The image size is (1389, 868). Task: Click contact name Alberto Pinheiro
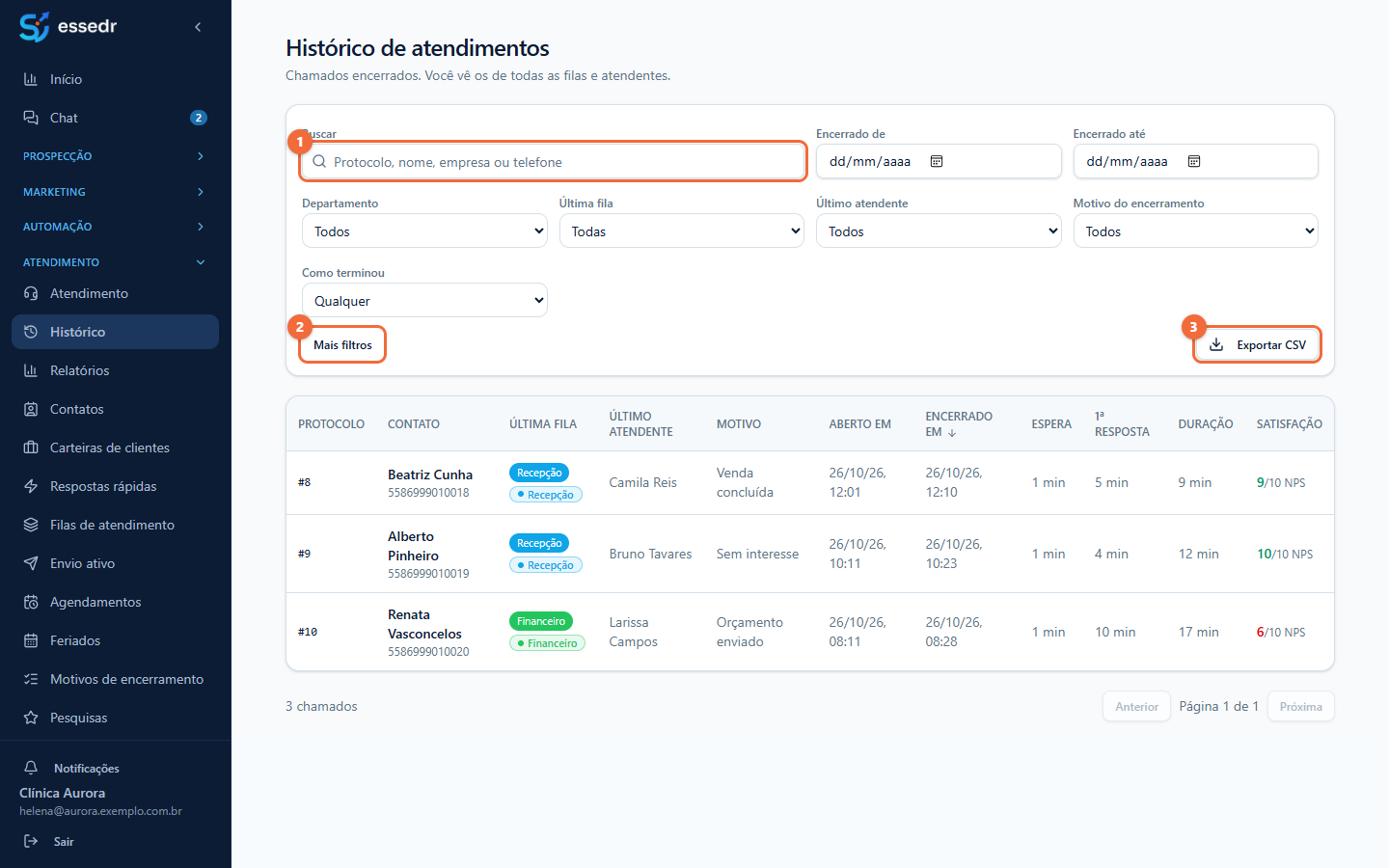point(413,546)
